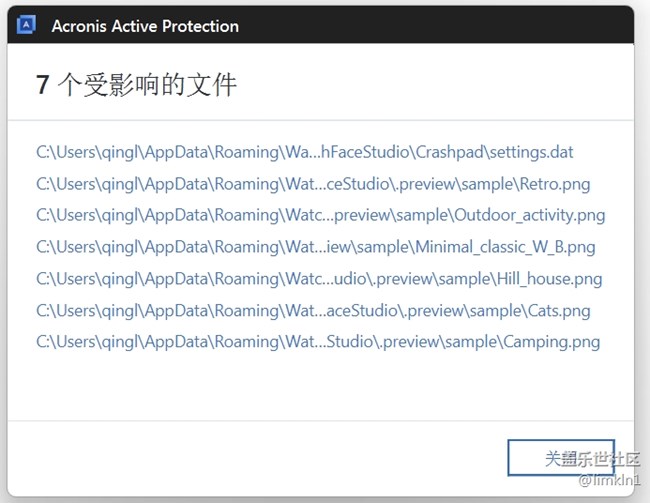Image resolution: width=650 pixels, height=503 pixels.
Task: Select the Camping.png file path
Action: point(318,342)
